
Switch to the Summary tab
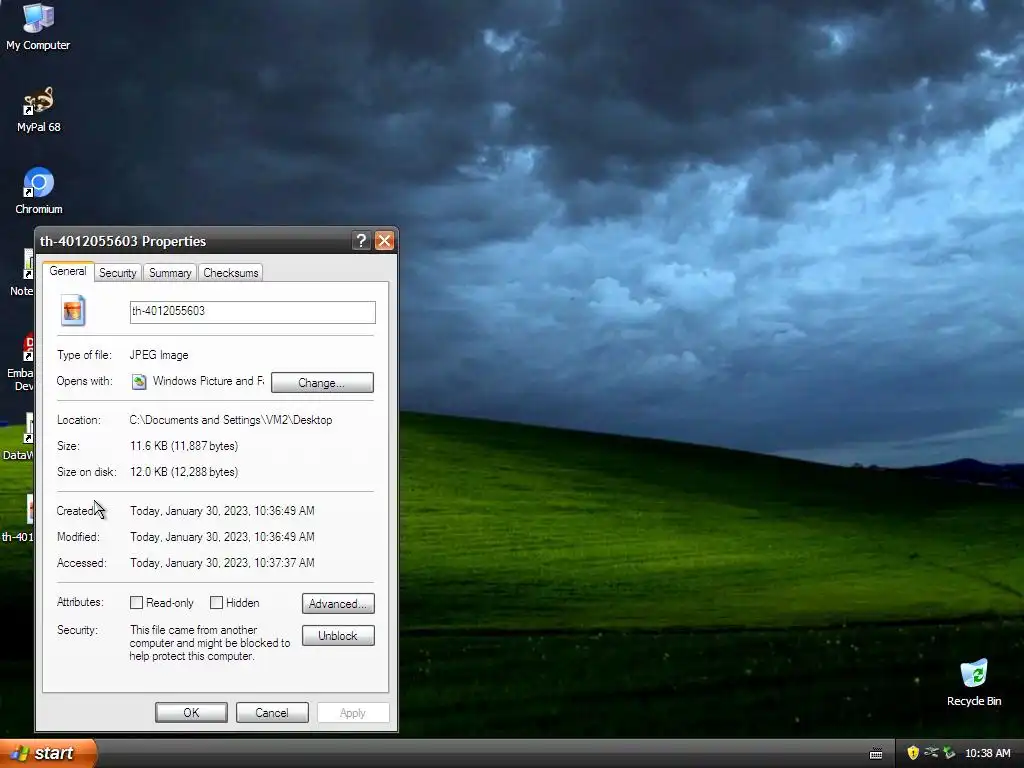coord(170,273)
